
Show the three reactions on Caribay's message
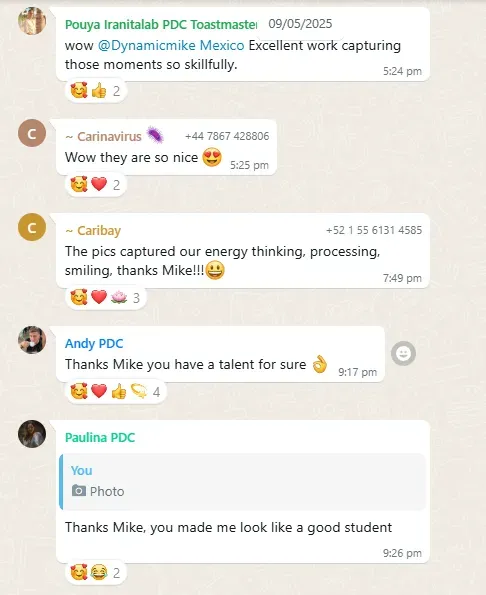[105, 298]
